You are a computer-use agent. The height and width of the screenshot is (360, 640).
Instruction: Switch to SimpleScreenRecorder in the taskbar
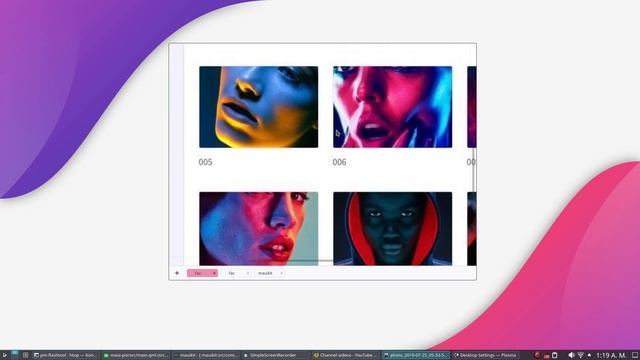coord(275,355)
